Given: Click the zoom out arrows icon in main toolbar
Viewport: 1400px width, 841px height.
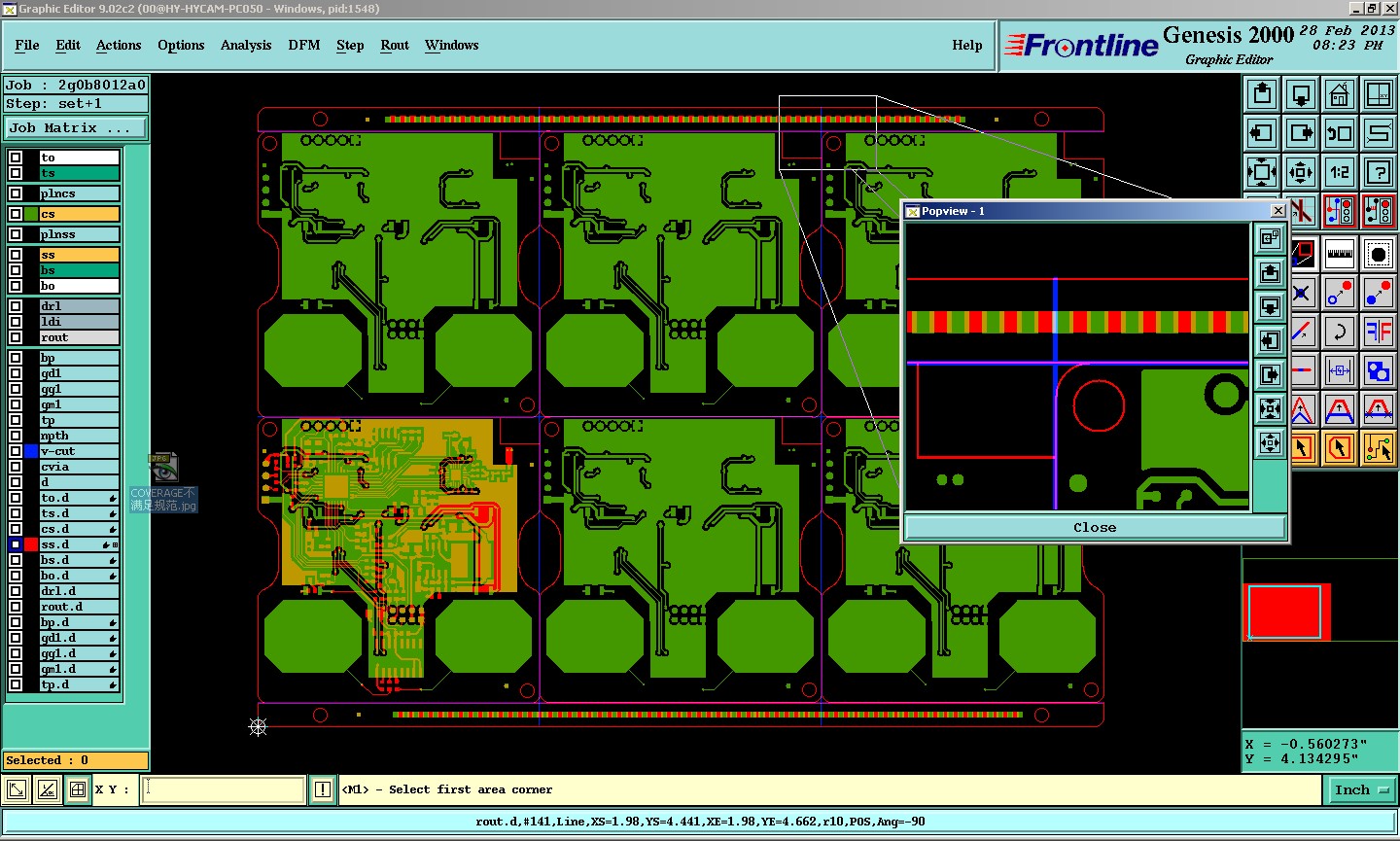Looking at the screenshot, I should point(1301,172).
